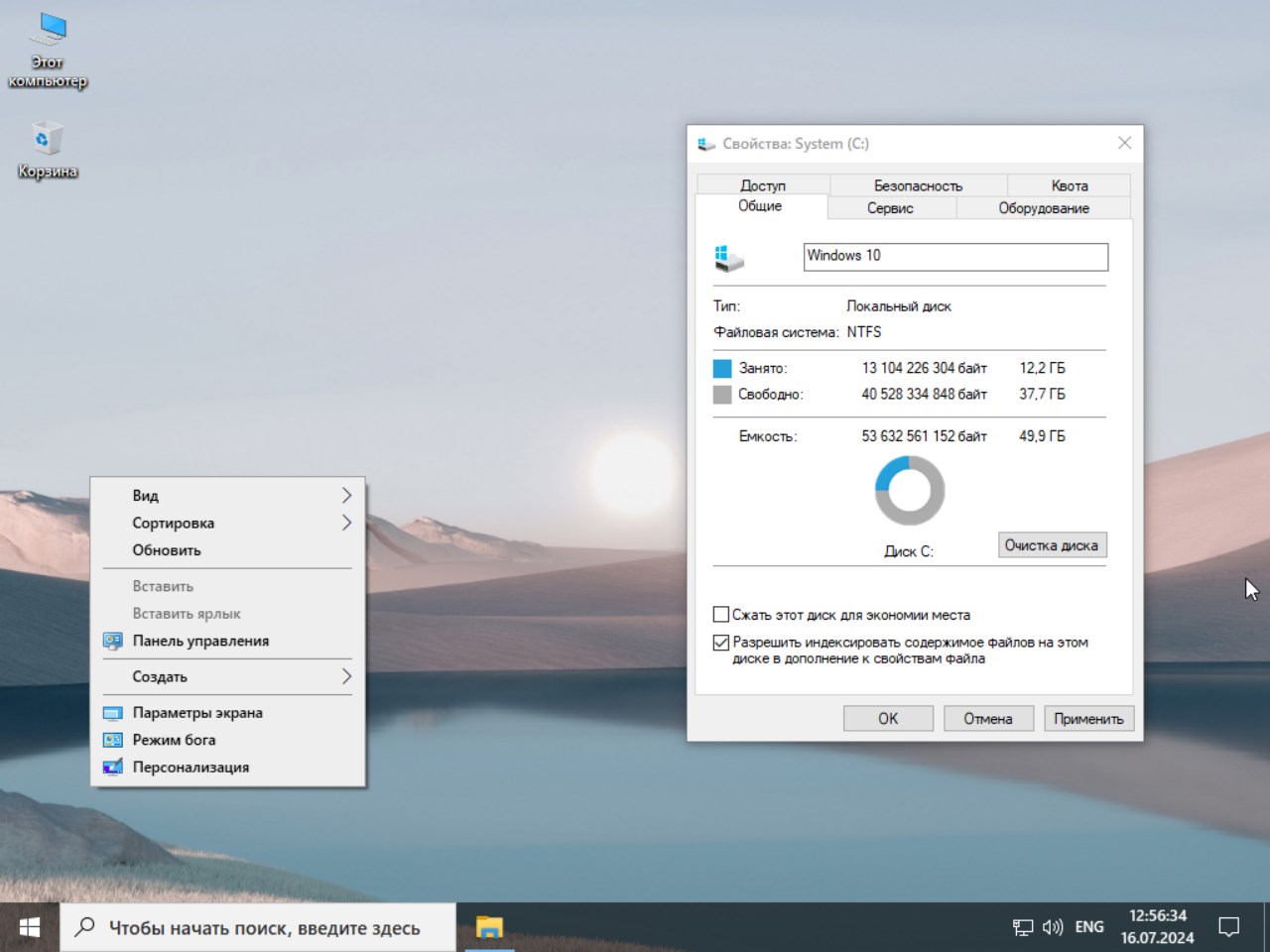Open the This PC desktop icon
This screenshot has width=1270, height=952.
tap(48, 52)
